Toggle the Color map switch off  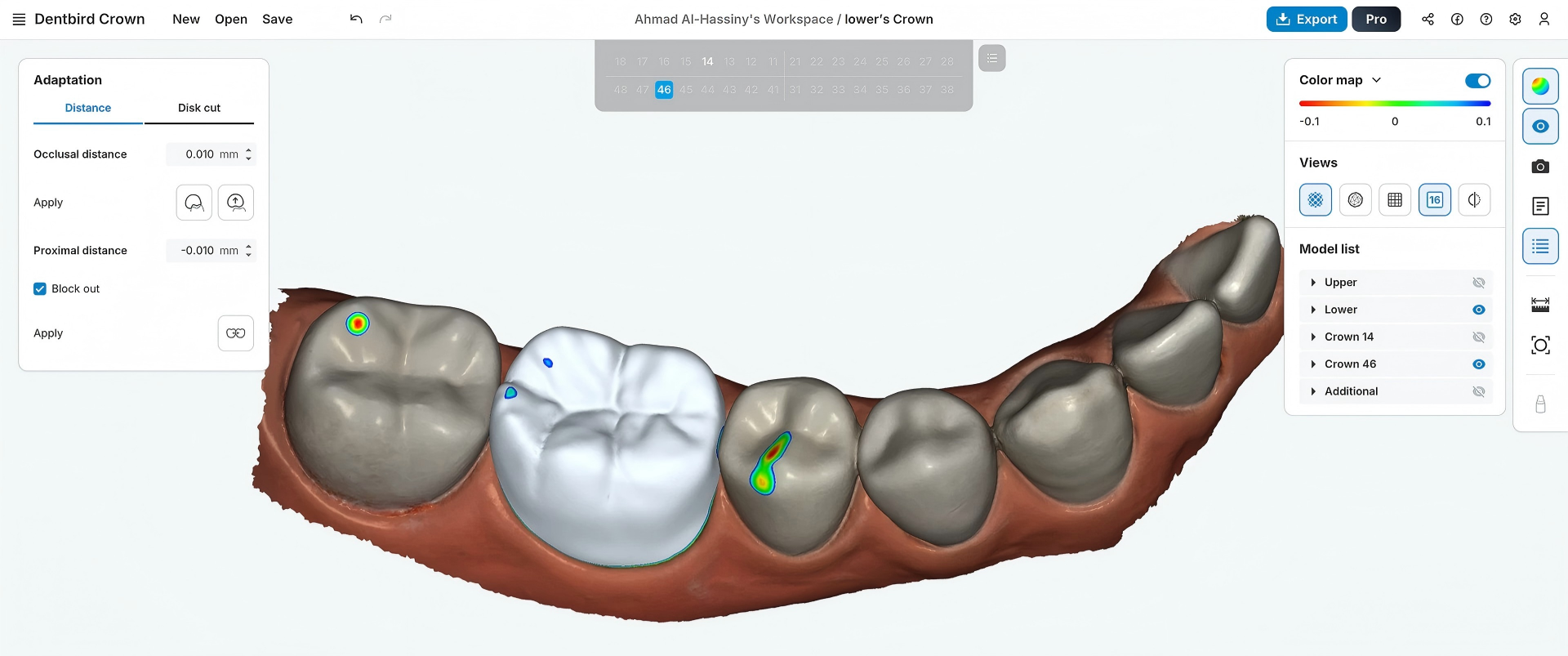pyautogui.click(x=1477, y=80)
